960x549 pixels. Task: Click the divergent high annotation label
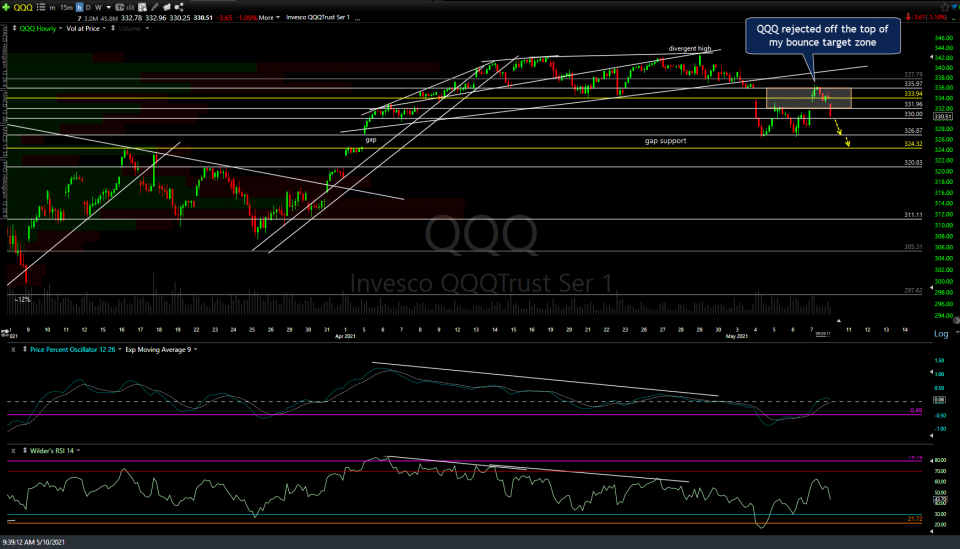690,48
